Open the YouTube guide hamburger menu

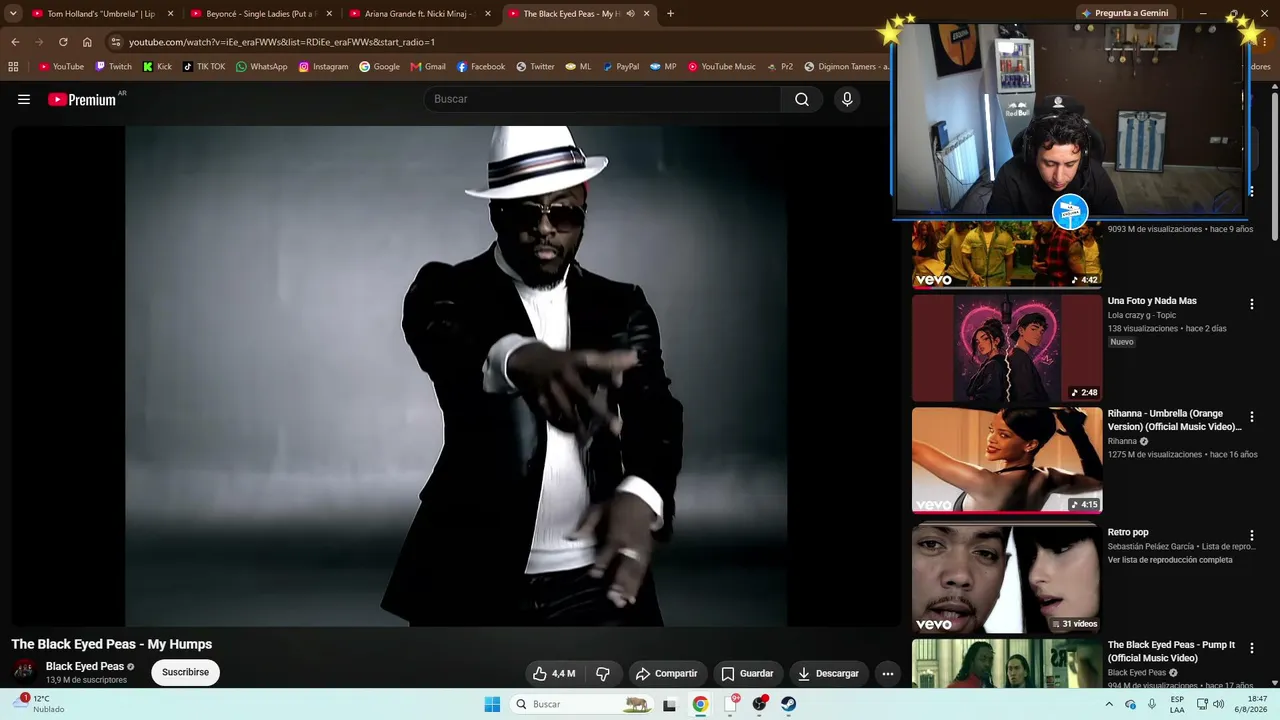pyautogui.click(x=24, y=99)
